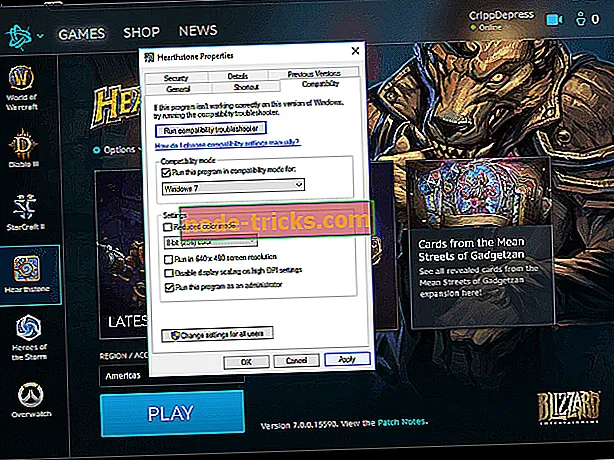
Task: Open the GAMES menu
Action: tap(82, 34)
